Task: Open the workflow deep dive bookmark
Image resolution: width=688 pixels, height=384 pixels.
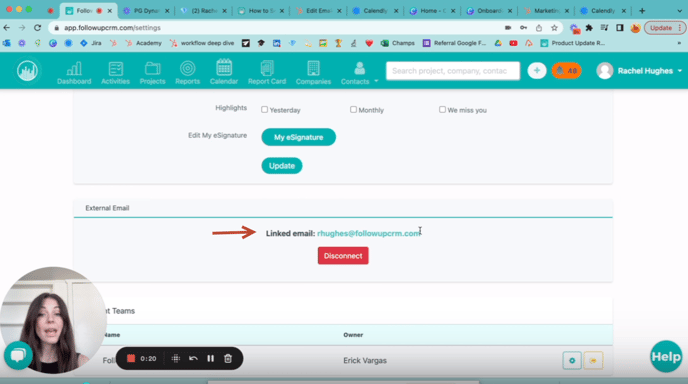Action: [x=202, y=43]
